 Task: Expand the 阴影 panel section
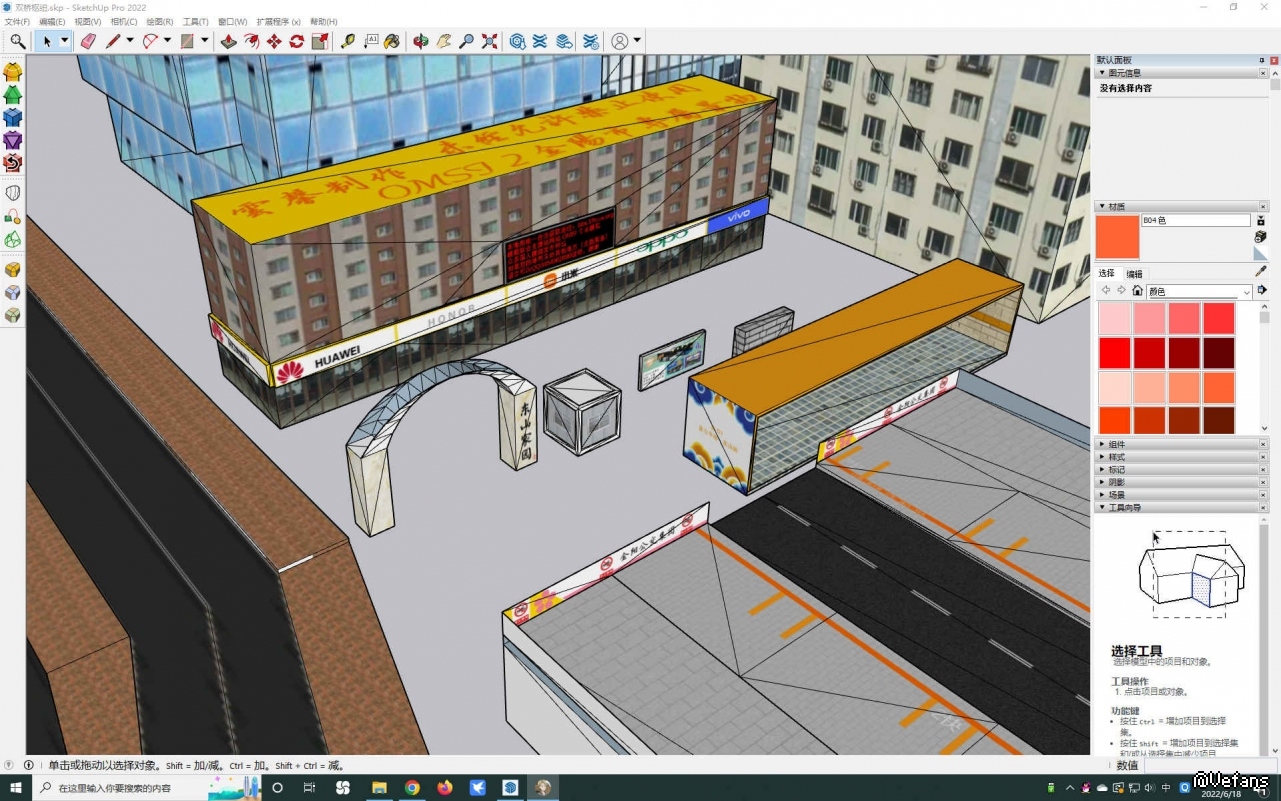(x=1117, y=482)
